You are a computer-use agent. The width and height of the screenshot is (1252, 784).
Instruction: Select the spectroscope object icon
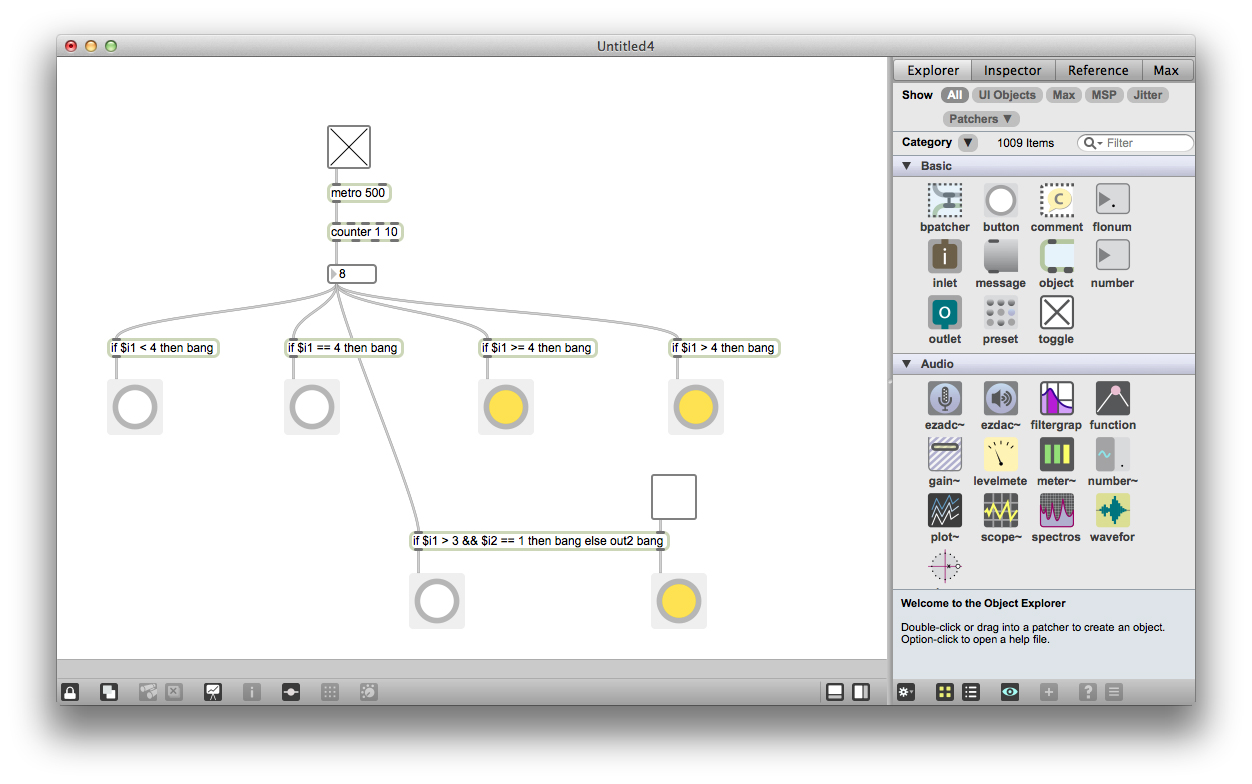[x=1057, y=510]
